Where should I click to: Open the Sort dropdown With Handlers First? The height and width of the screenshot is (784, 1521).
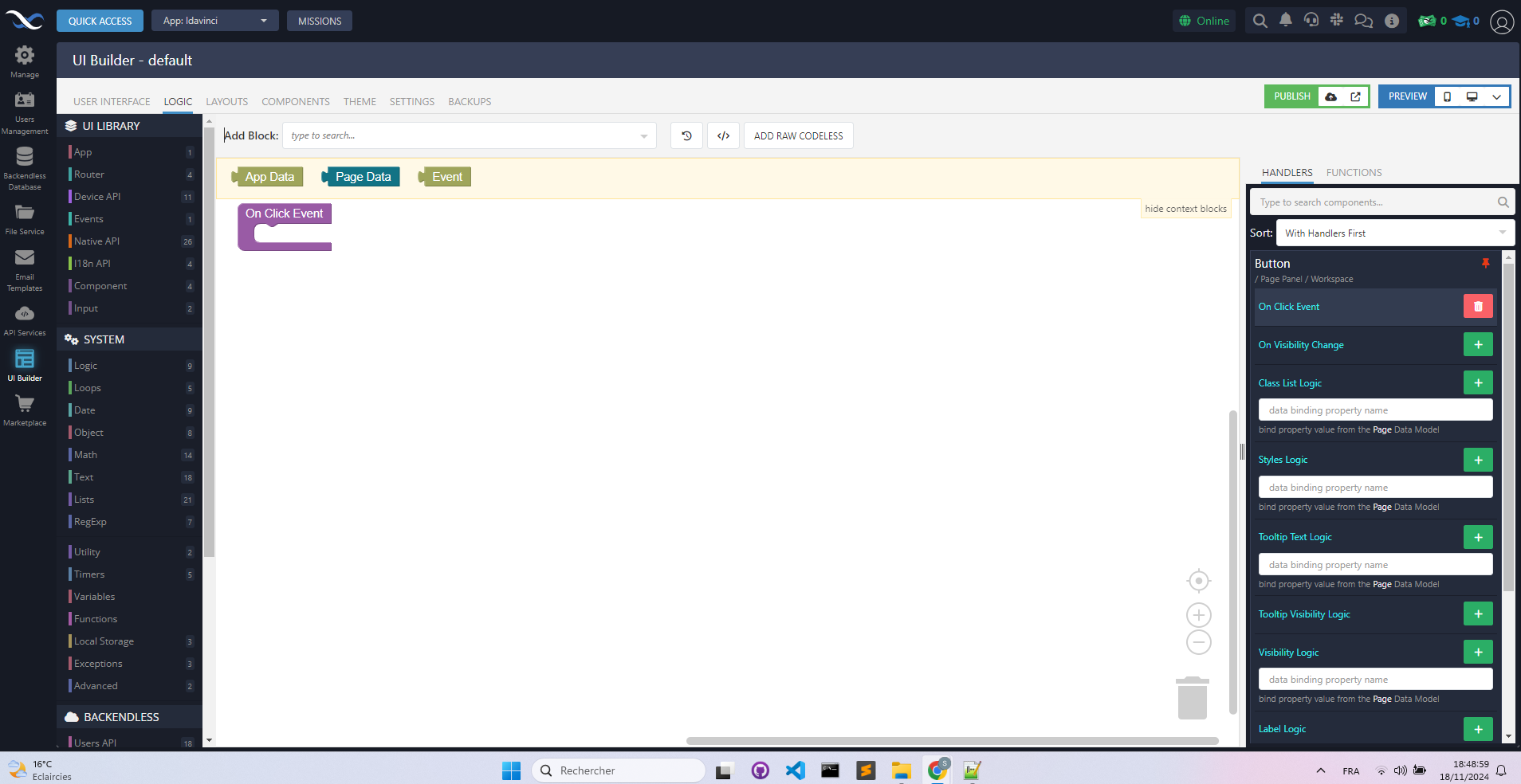point(1394,233)
